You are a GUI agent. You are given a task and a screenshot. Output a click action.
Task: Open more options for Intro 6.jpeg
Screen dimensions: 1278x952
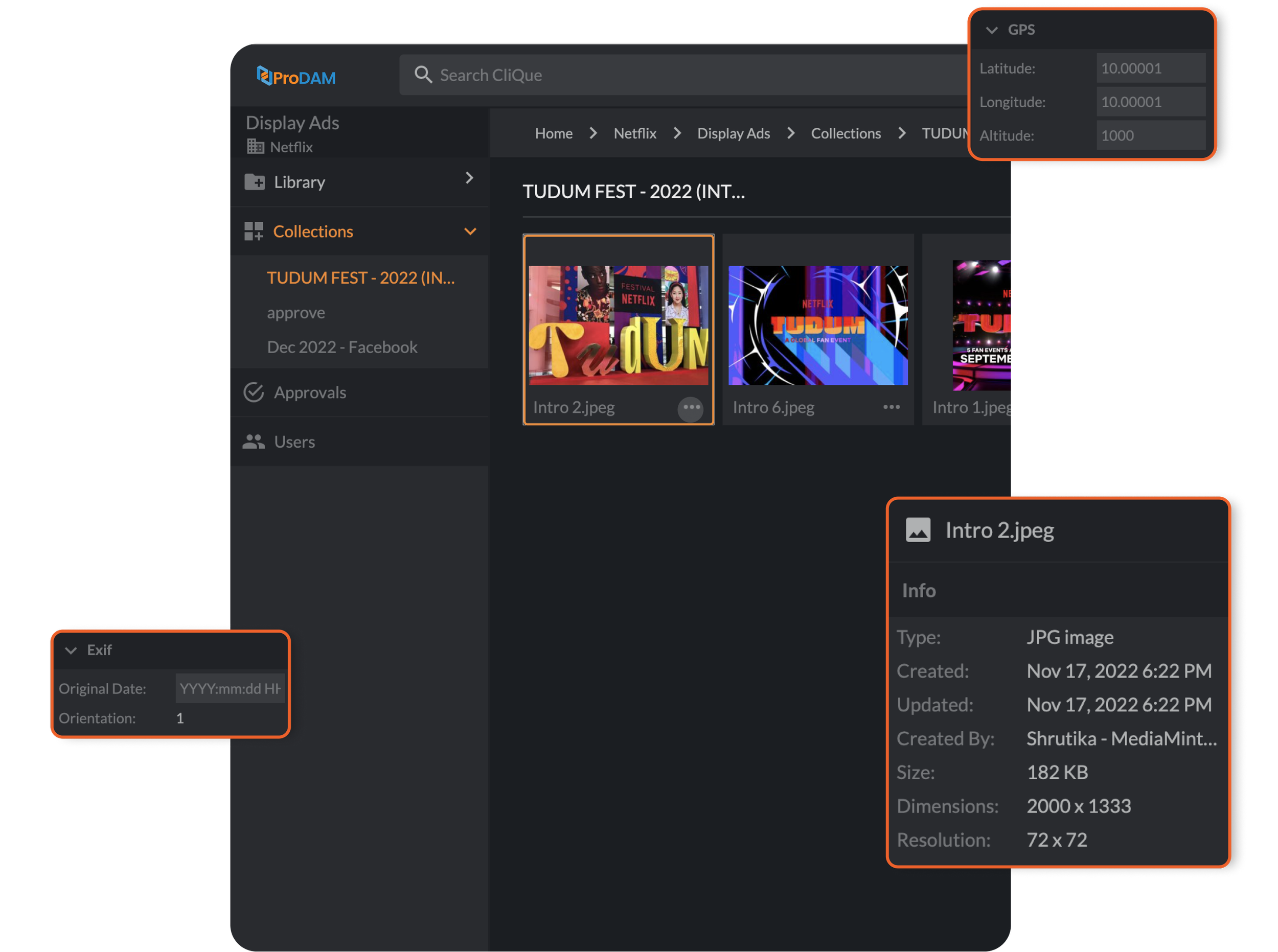click(891, 407)
